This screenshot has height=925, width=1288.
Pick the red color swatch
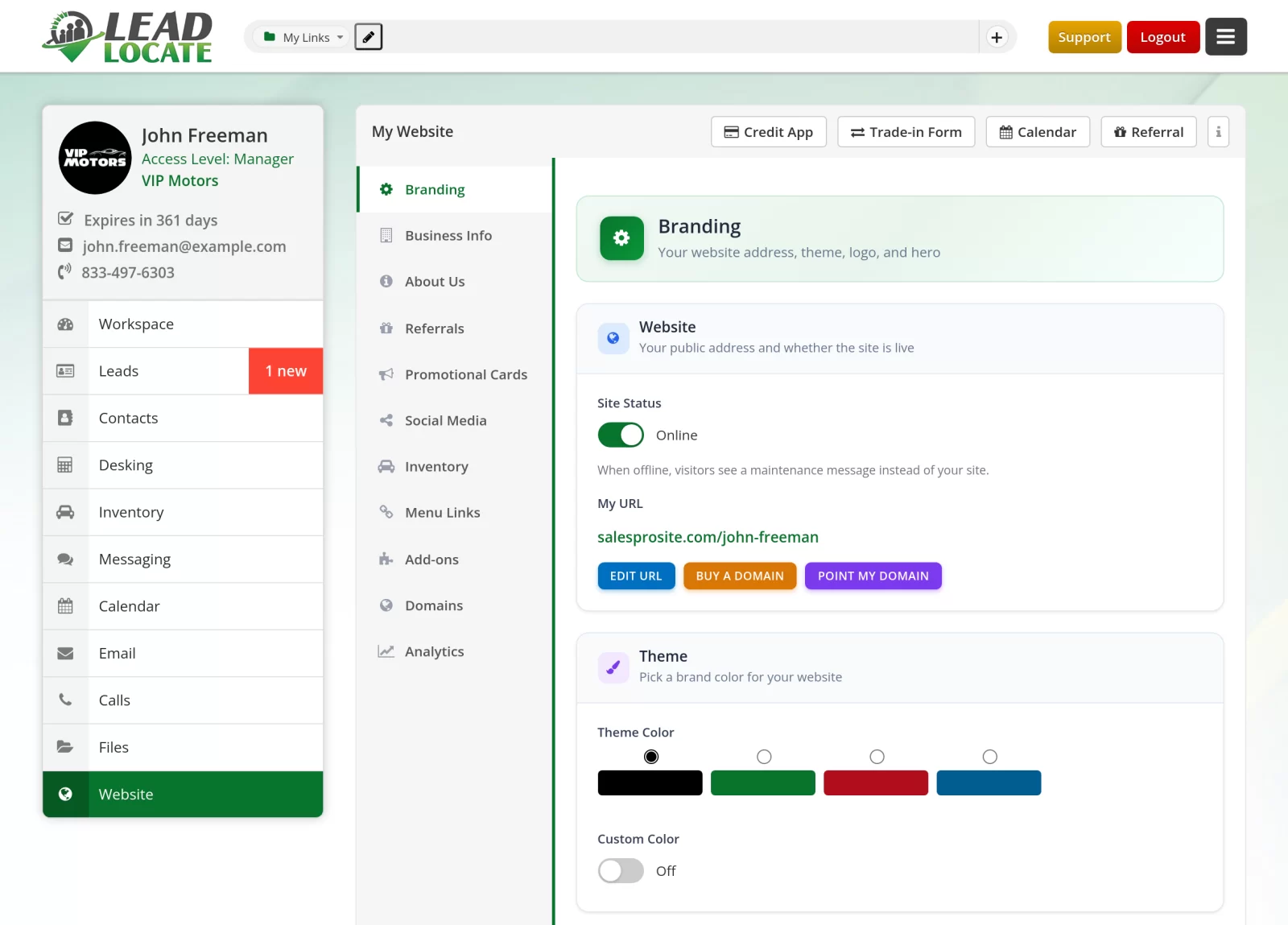point(875,783)
